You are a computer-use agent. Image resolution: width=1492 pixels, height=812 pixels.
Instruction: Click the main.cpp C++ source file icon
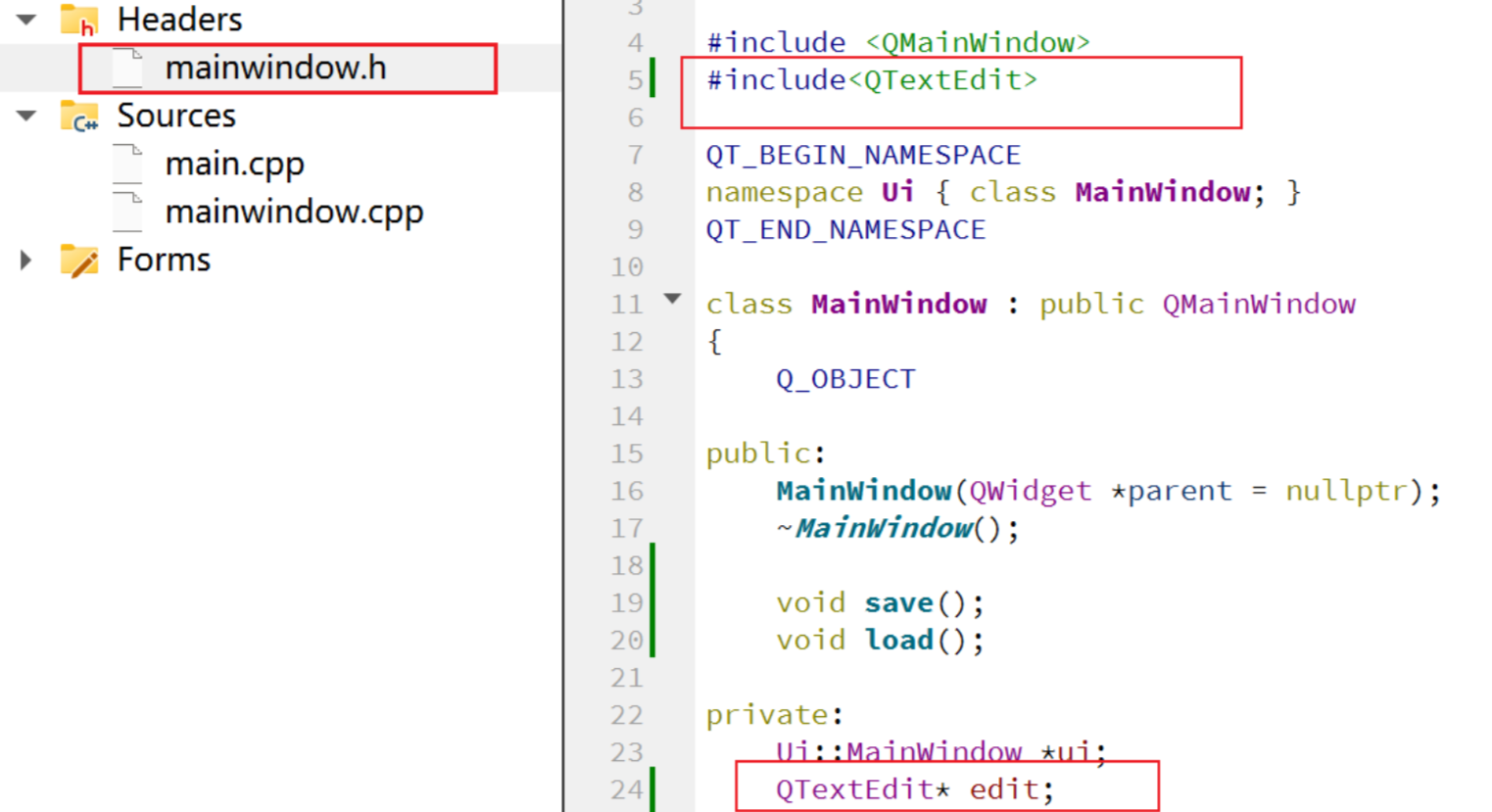coord(125,163)
